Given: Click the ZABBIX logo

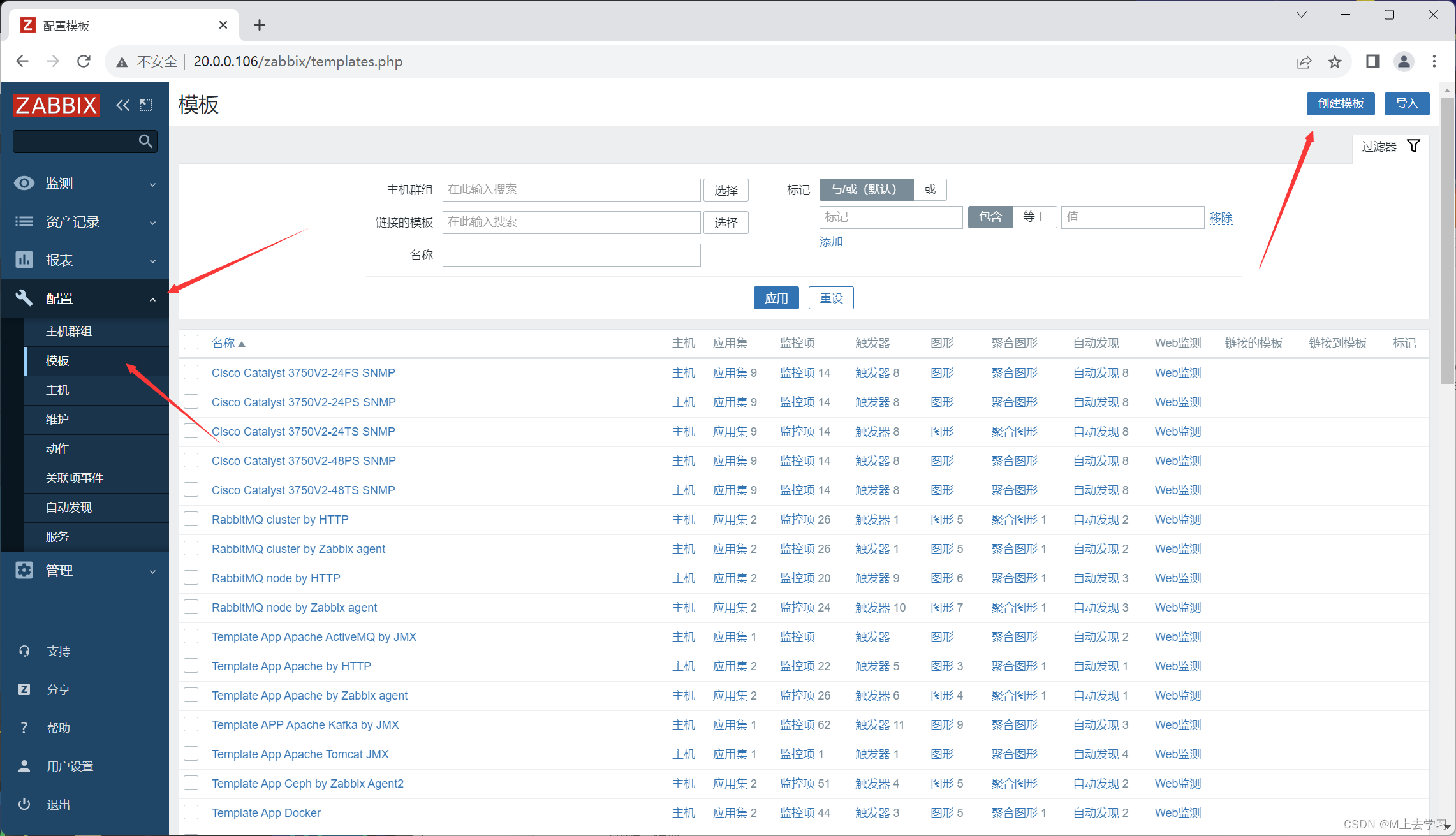Looking at the screenshot, I should [56, 105].
